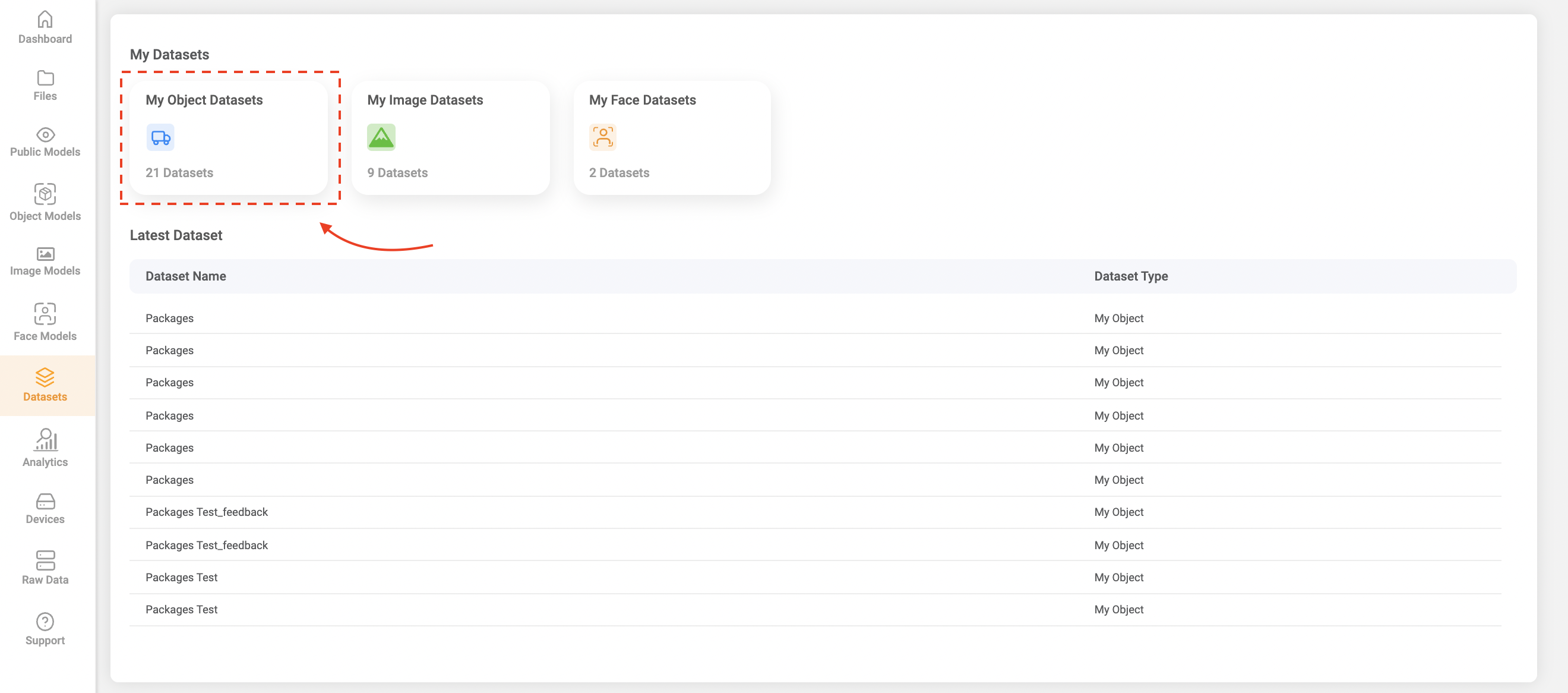1568x693 pixels.
Task: Open My Face Datasets card
Action: (672, 138)
